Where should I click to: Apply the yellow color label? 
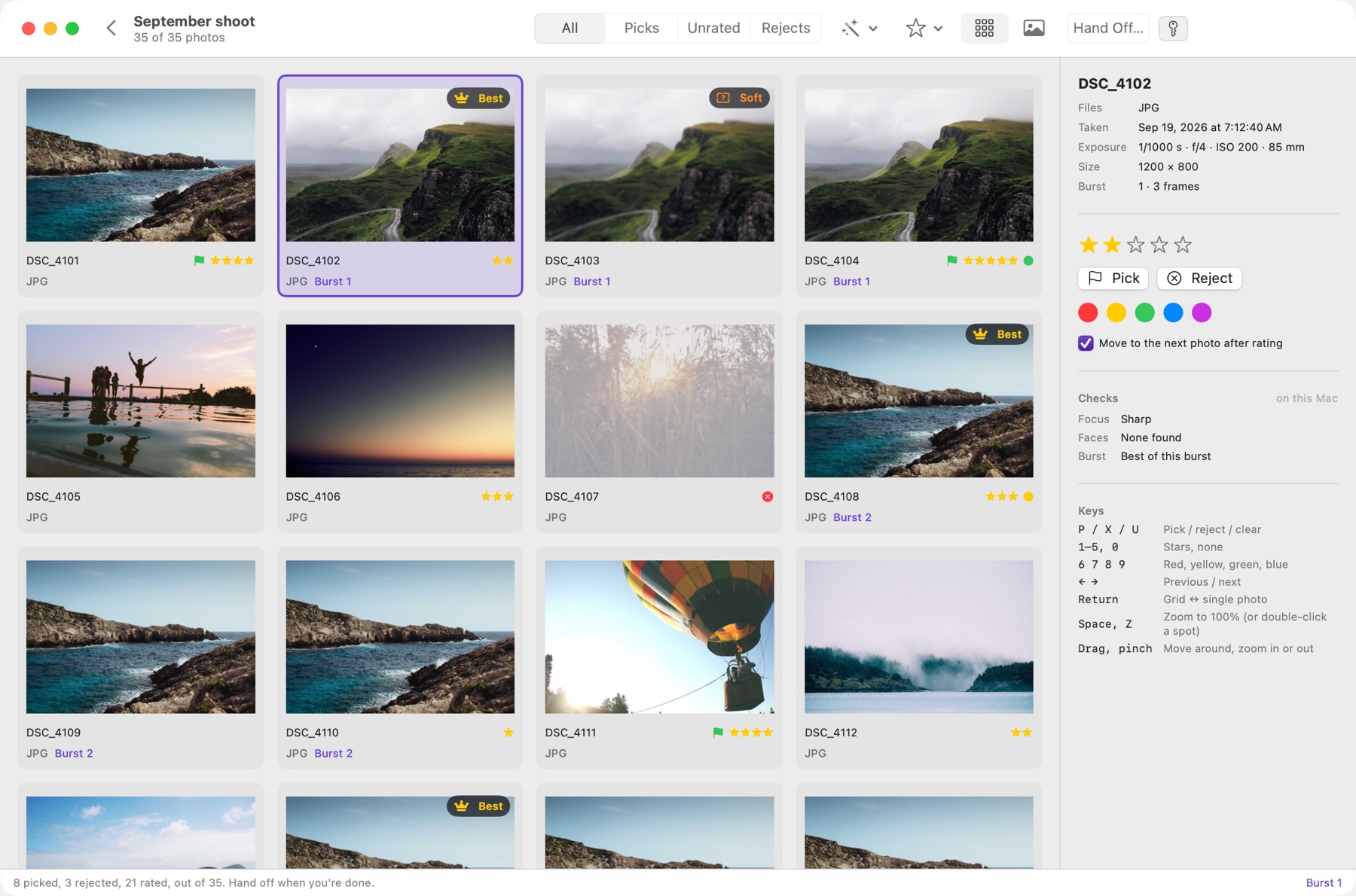1116,312
